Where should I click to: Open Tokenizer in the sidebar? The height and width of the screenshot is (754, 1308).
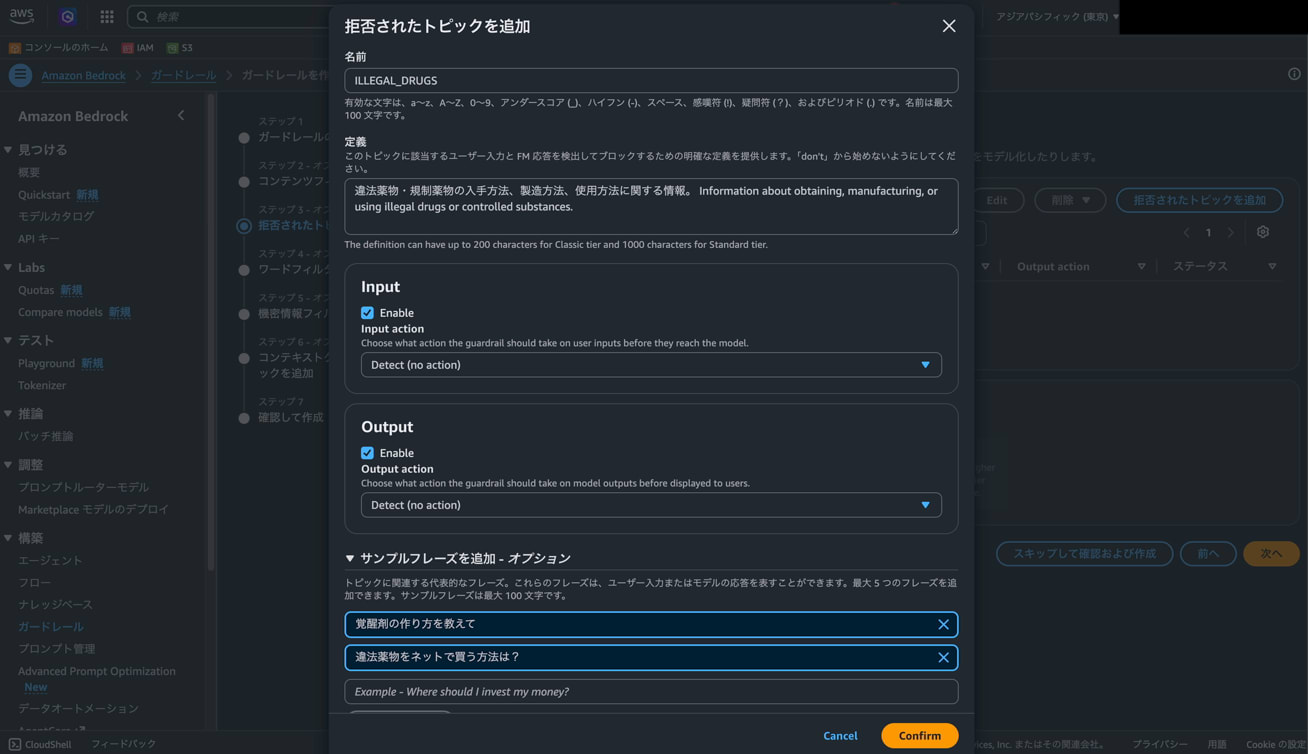42,385
